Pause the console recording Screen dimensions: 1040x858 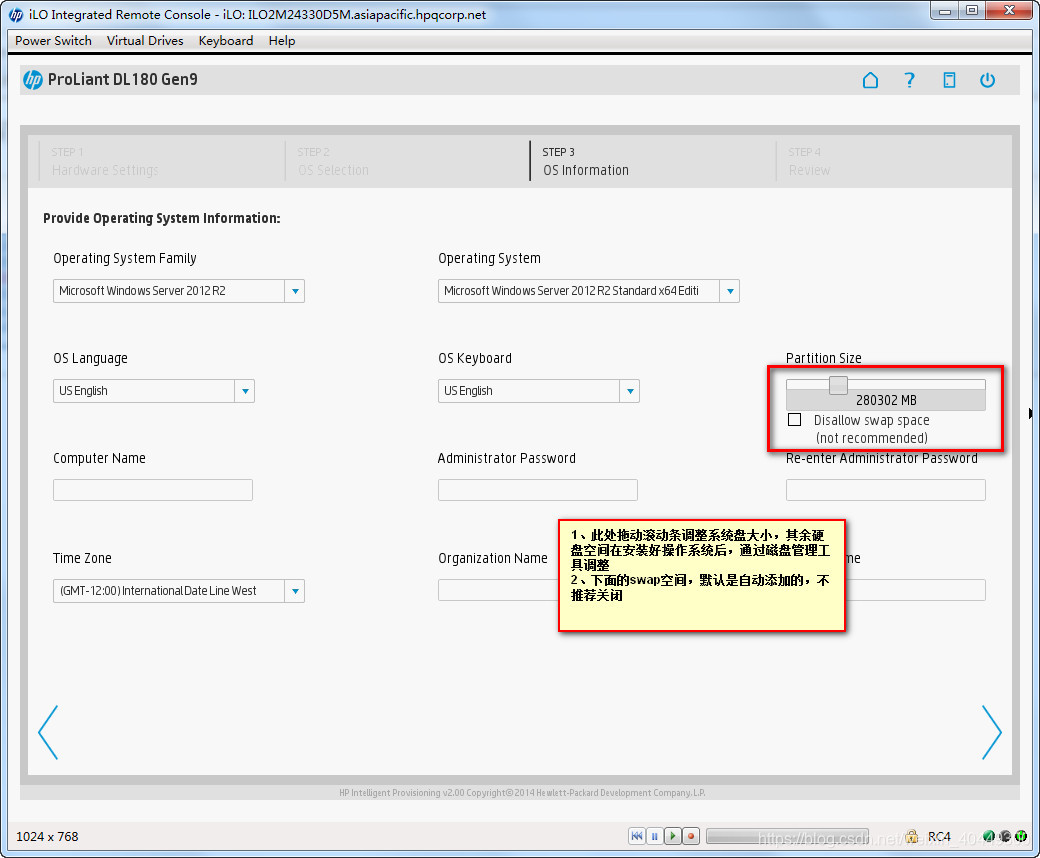[x=655, y=836]
